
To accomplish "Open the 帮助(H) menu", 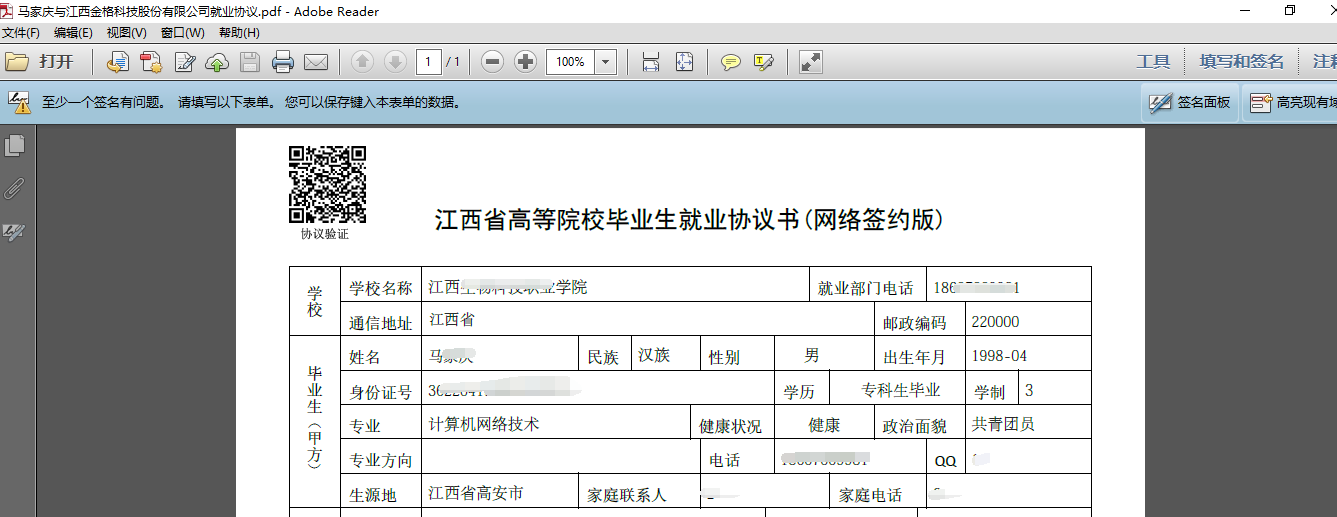I will [x=239, y=33].
